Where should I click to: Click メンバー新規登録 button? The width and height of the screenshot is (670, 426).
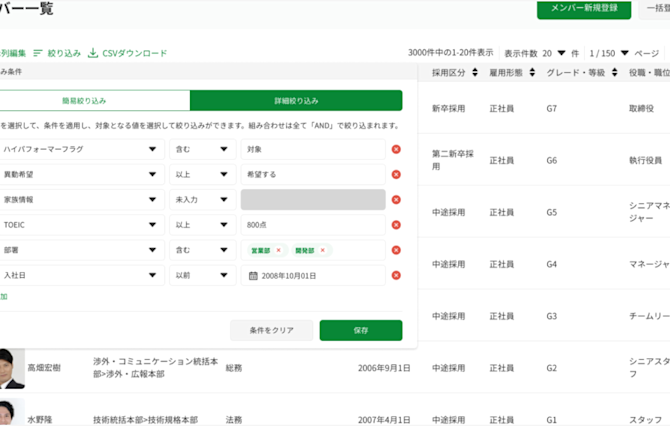(584, 9)
